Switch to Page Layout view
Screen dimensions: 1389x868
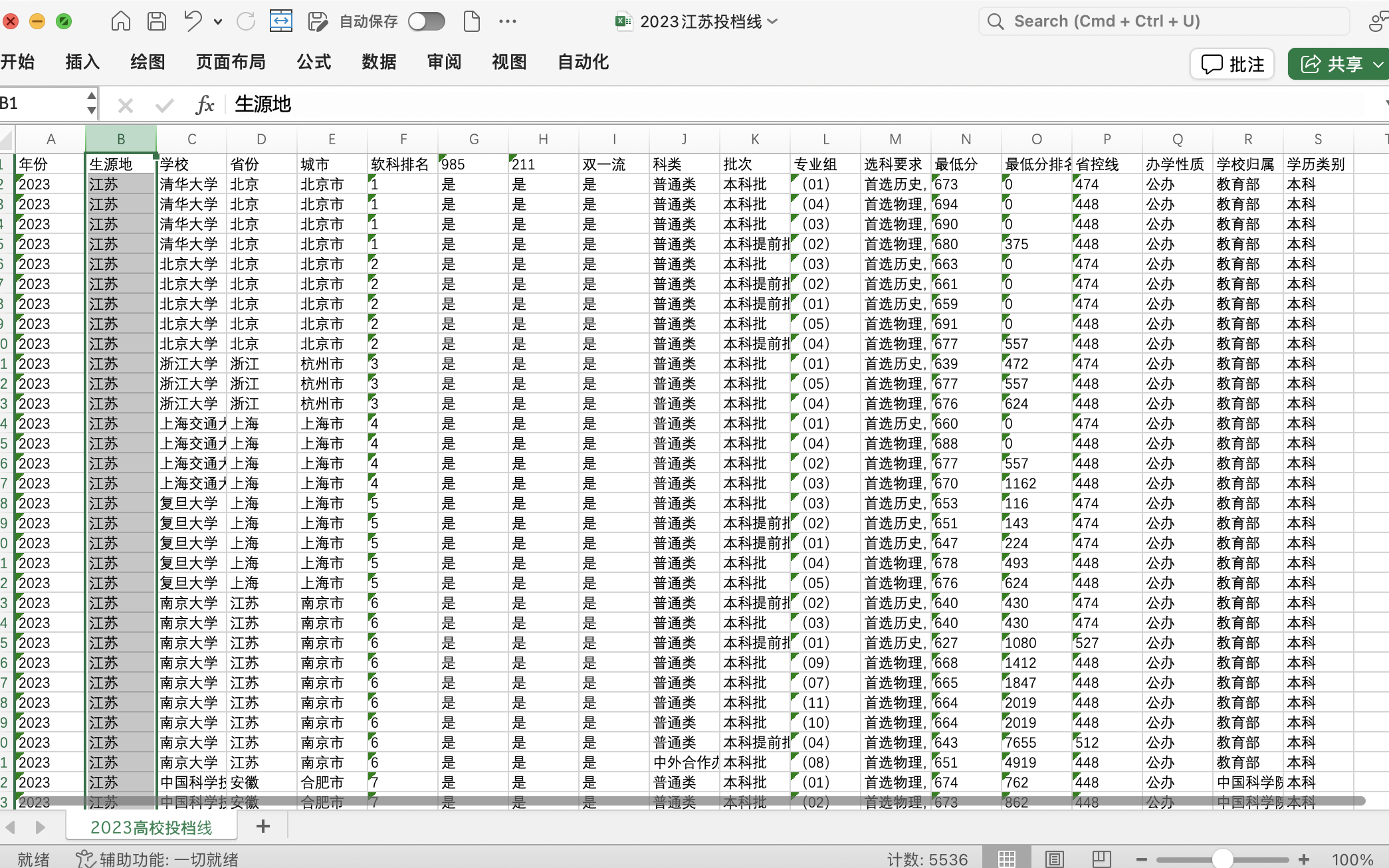1054,859
